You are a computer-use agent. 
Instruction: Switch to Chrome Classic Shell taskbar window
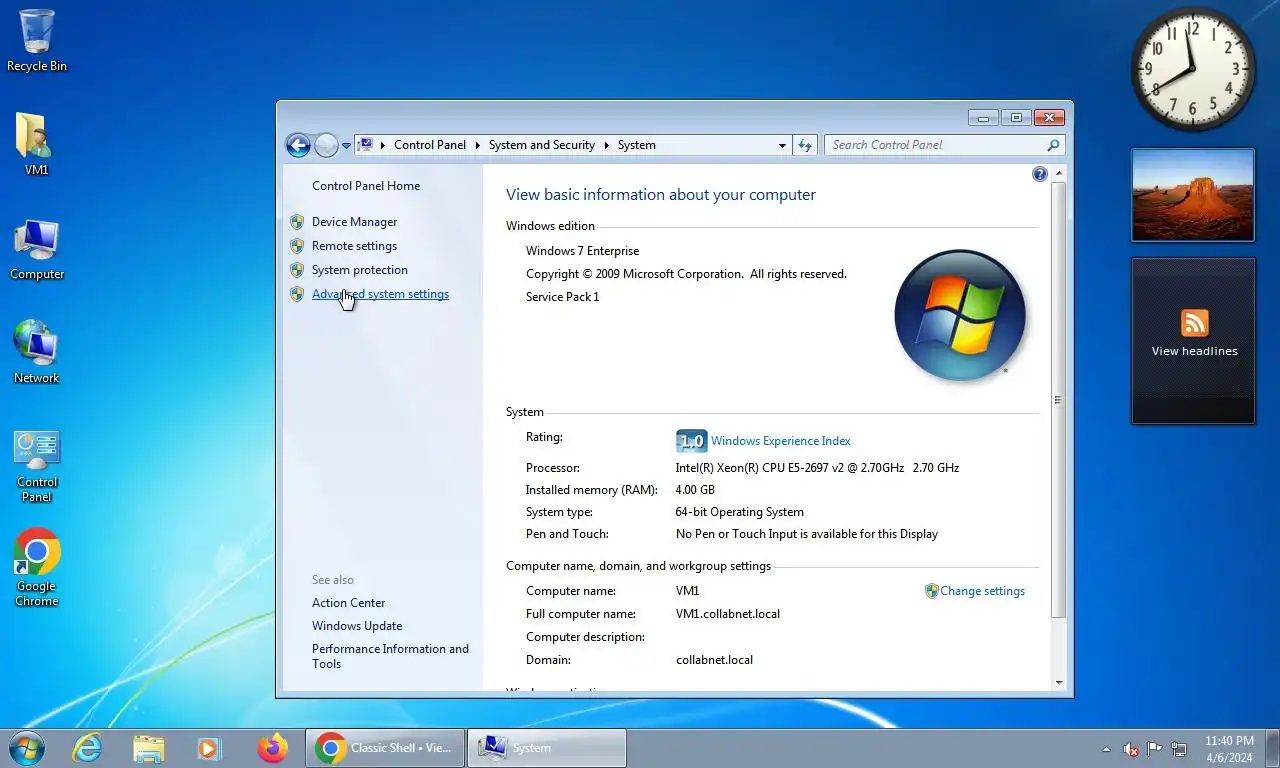[385, 748]
